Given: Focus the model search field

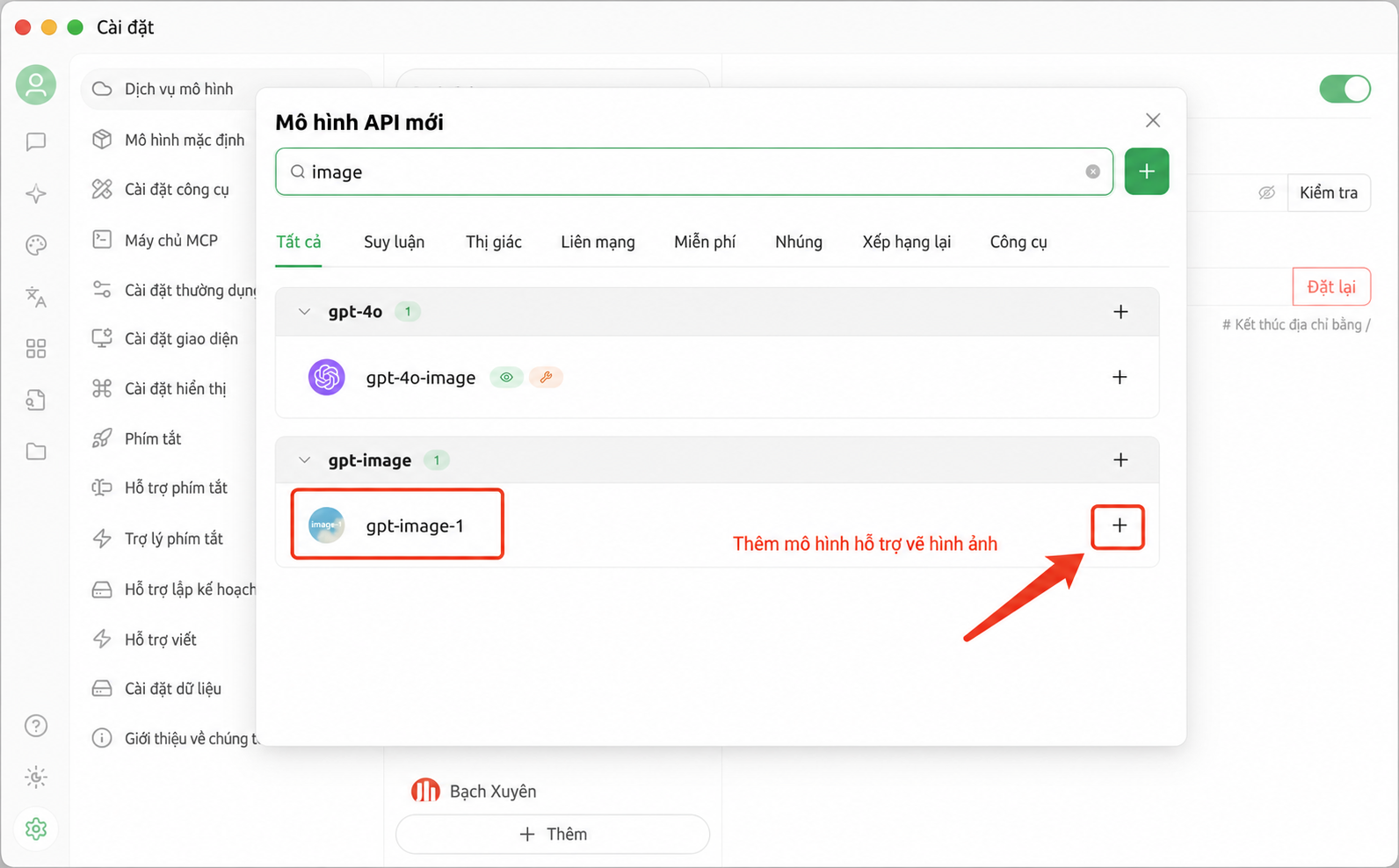Looking at the screenshot, I should 694,171.
